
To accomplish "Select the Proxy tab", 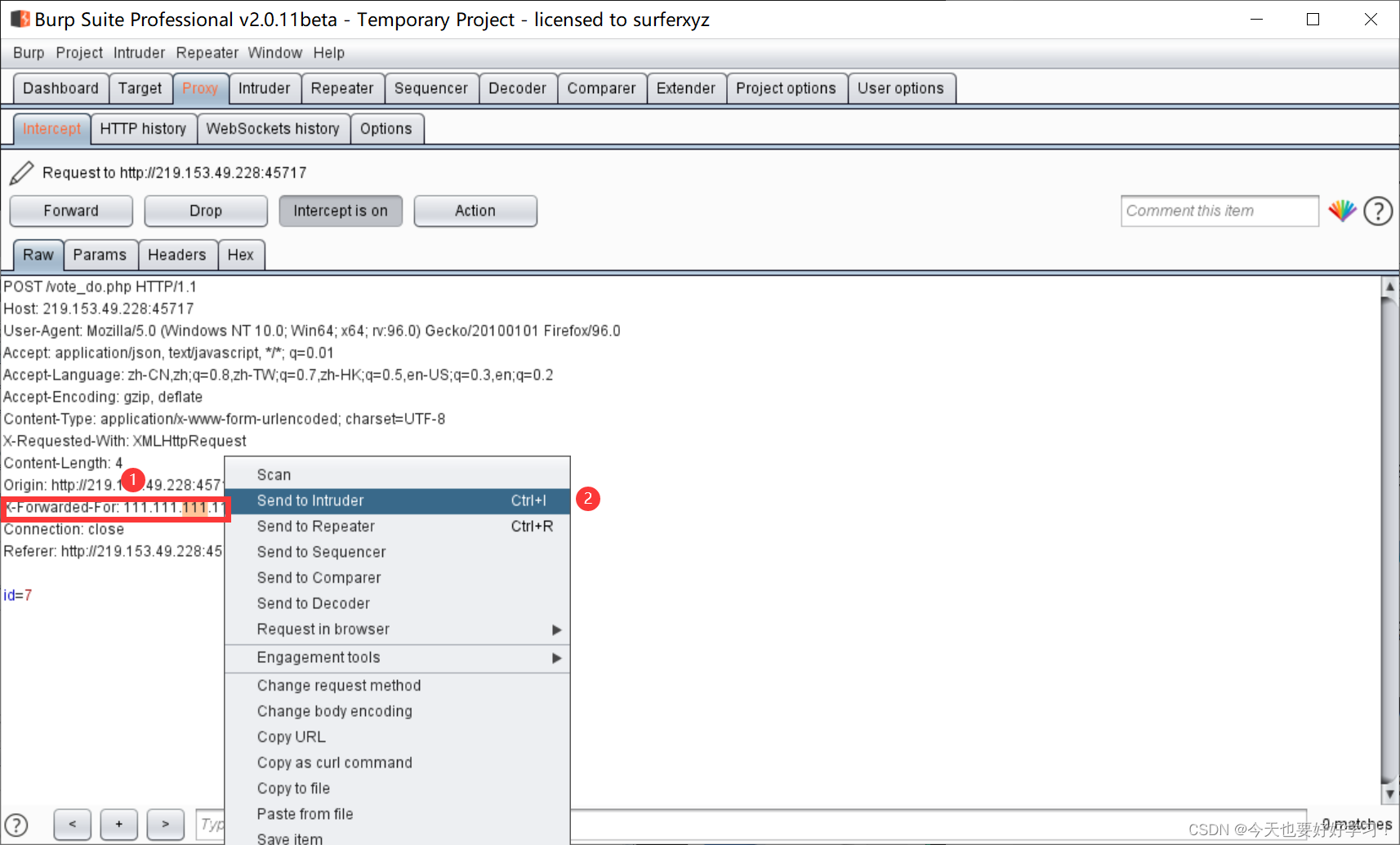I will pos(200,88).
